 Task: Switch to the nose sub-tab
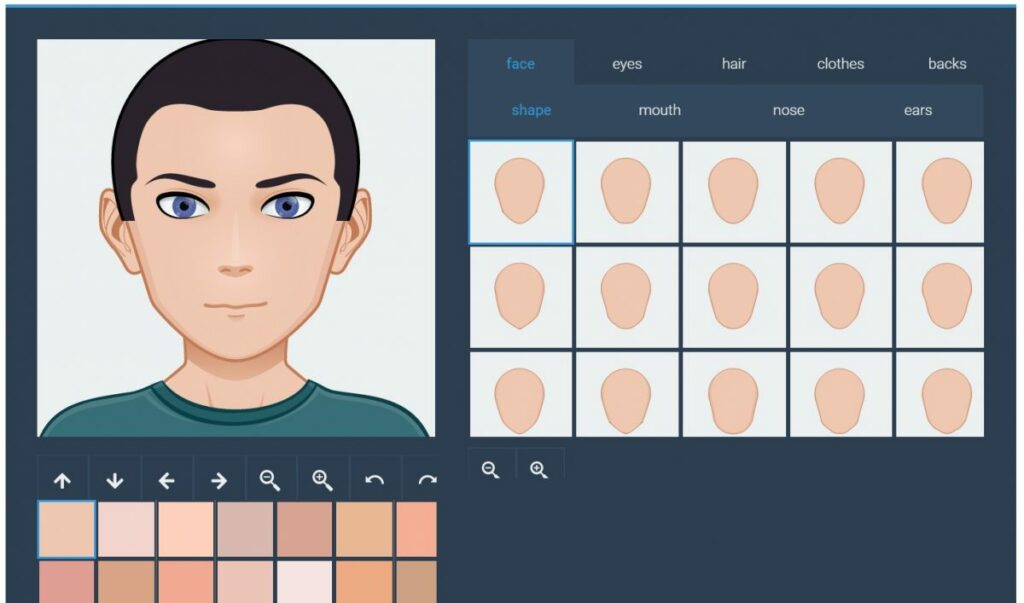pos(789,110)
